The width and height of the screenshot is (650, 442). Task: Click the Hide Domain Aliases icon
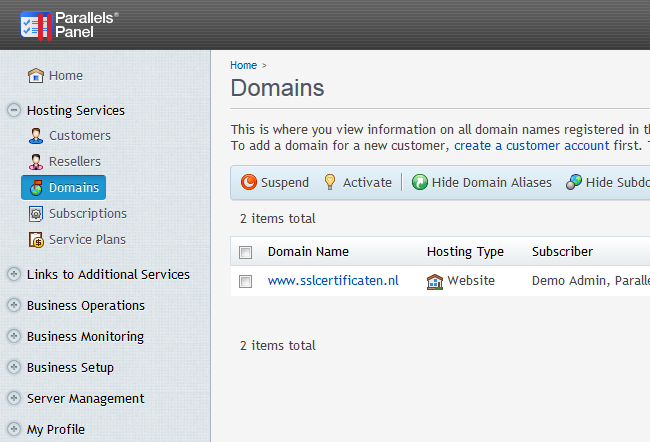[420, 183]
